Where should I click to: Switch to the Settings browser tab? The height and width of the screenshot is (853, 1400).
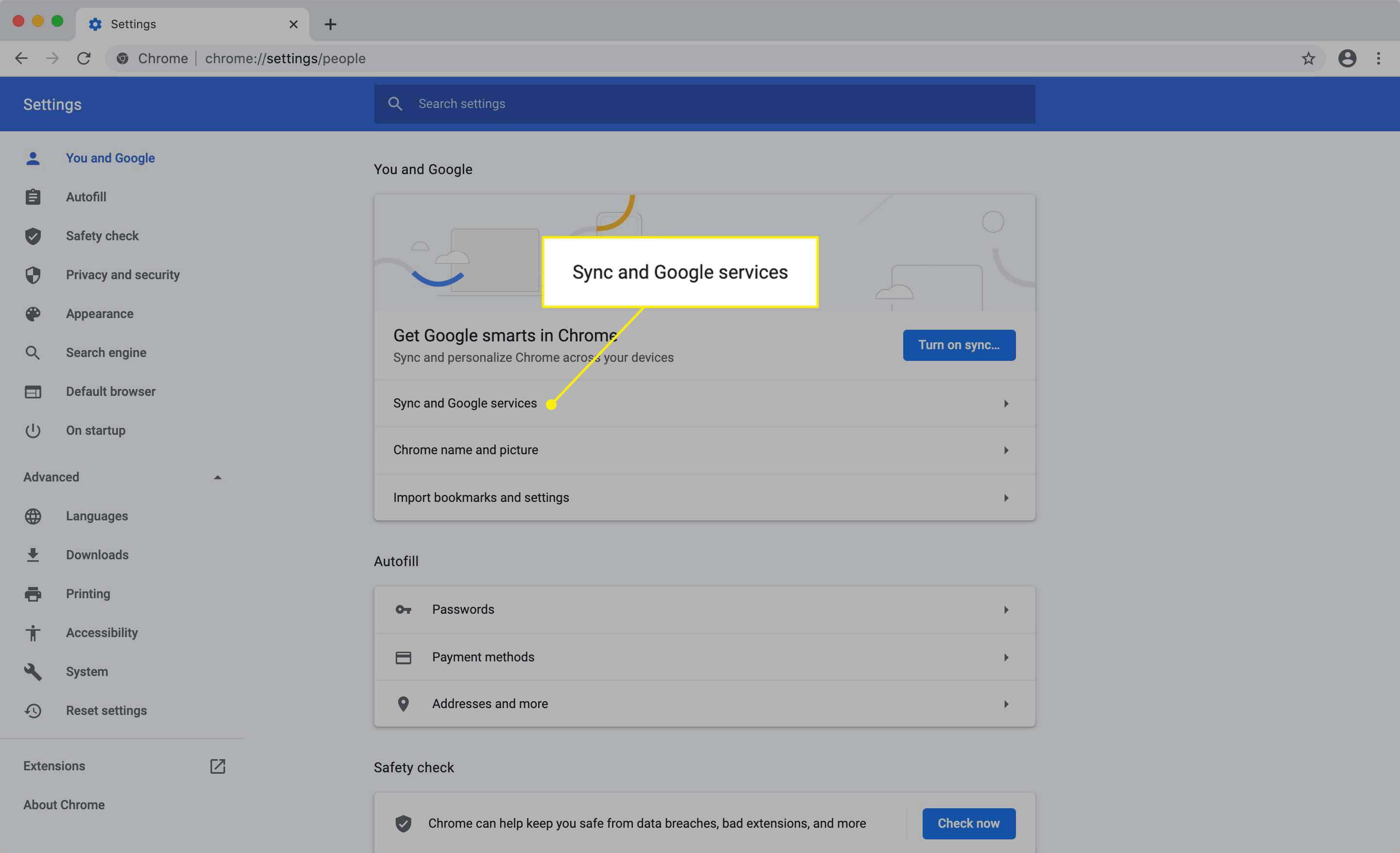click(192, 24)
